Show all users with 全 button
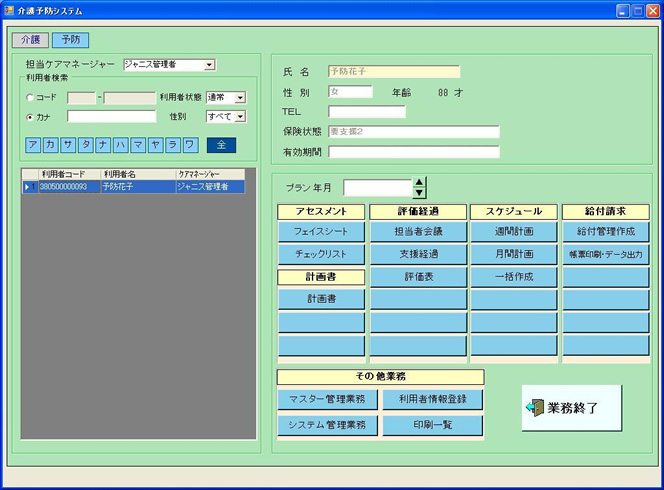Screen dimensions: 664x490 221,145
